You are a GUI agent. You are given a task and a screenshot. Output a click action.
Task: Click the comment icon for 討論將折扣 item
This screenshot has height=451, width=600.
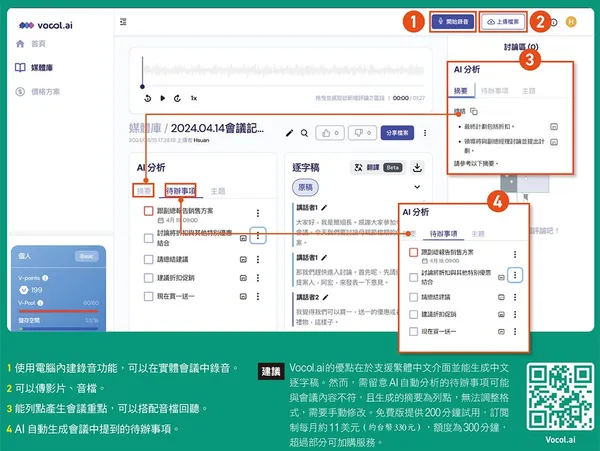coord(243,238)
